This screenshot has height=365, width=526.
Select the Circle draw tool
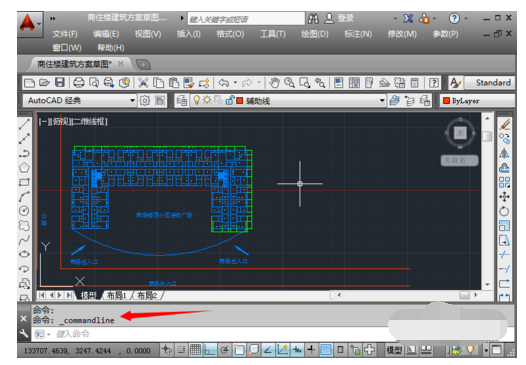[x=24, y=211]
